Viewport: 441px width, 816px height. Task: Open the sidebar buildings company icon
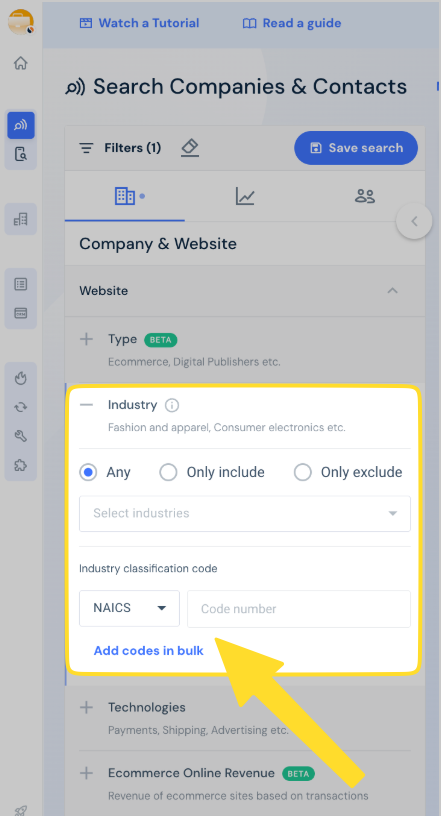[20, 219]
